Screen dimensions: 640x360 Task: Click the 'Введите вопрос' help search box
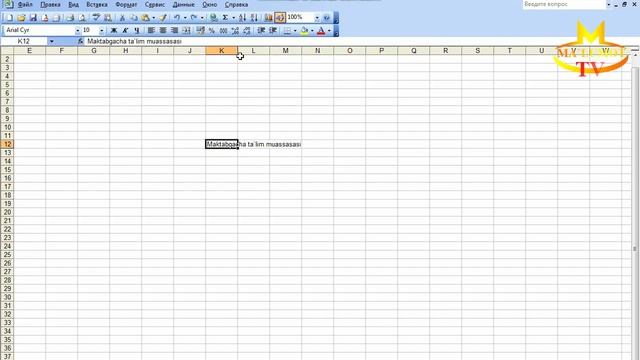(564, 4)
